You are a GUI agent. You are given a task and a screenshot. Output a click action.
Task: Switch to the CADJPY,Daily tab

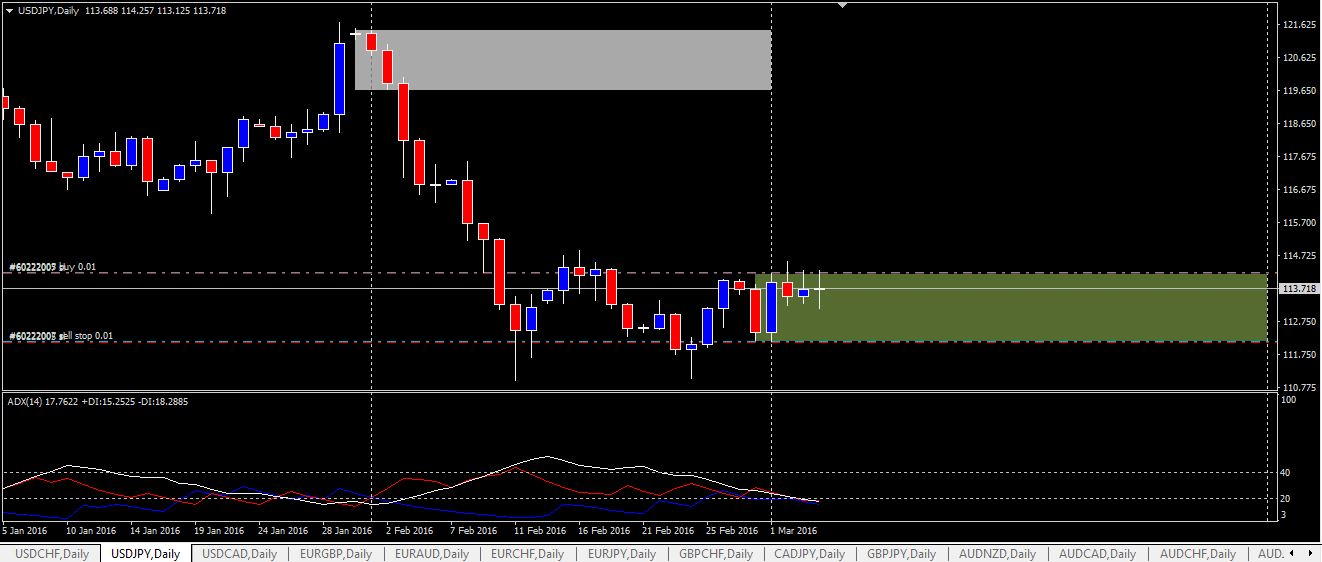809,554
